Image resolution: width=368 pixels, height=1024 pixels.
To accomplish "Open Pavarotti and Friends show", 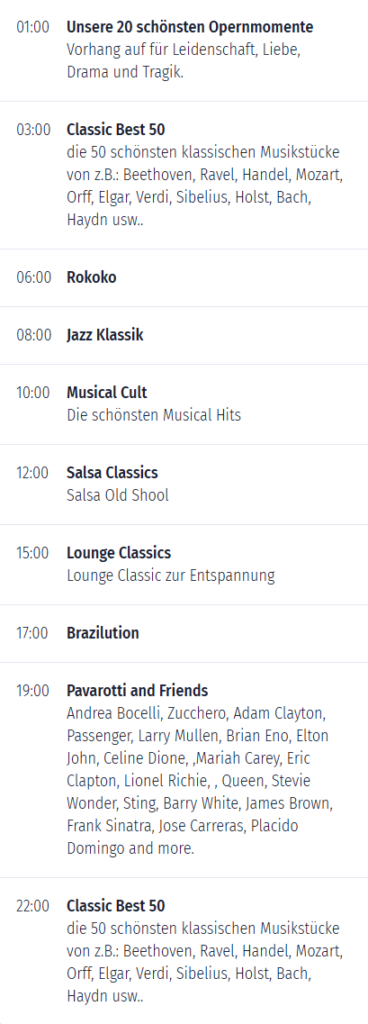I will coord(138,691).
